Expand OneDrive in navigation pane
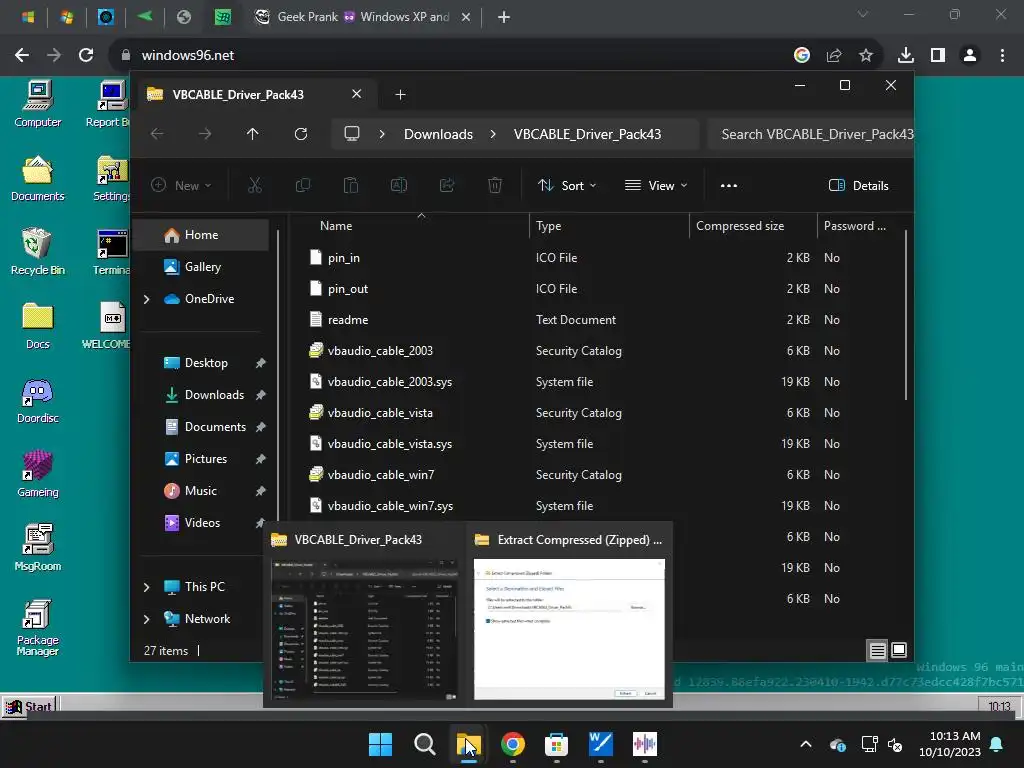The width and height of the screenshot is (1024, 768). click(x=146, y=299)
